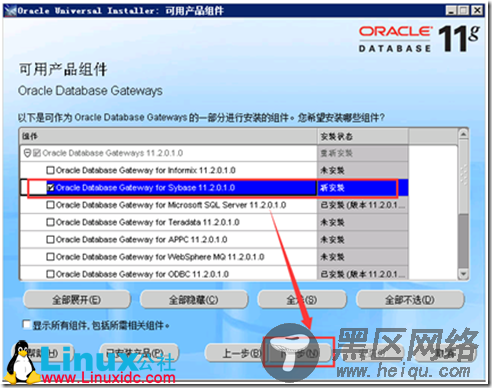This screenshot has height=388, width=492.
Task: Click 已安装 status cell of SQL Server row
Action: click(363, 205)
